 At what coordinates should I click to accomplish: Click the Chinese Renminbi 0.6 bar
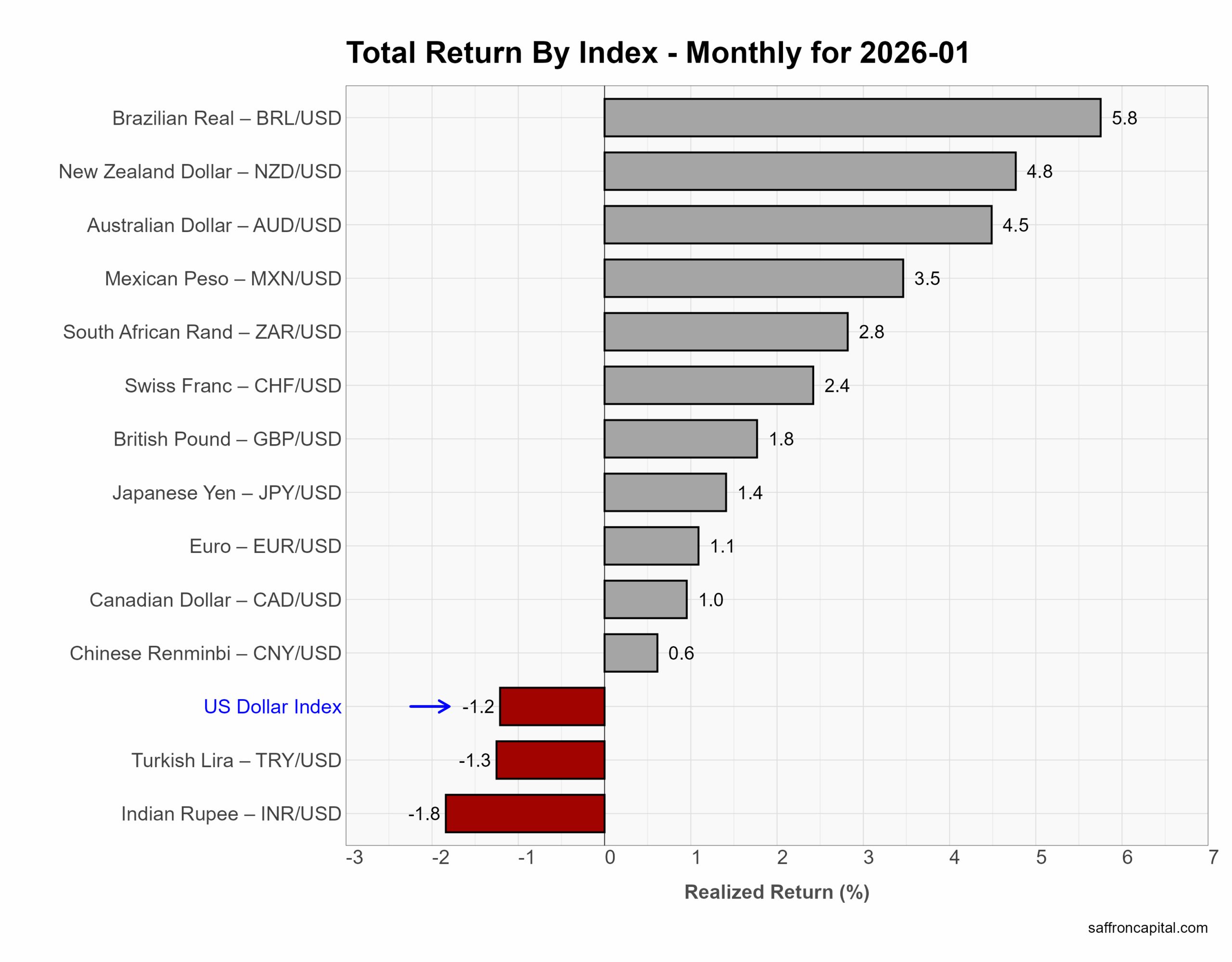point(630,653)
